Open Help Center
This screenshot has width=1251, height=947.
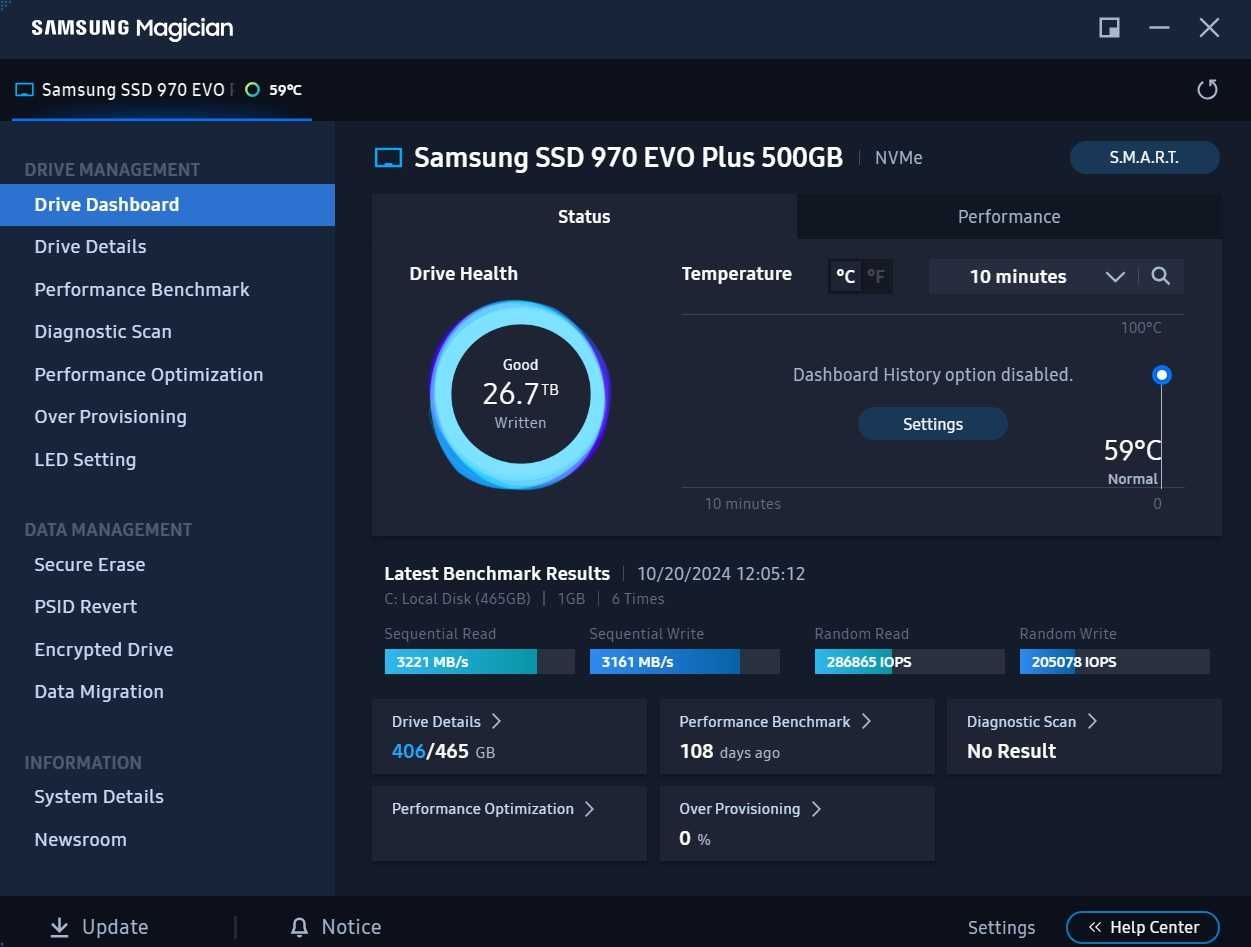[1143, 928]
